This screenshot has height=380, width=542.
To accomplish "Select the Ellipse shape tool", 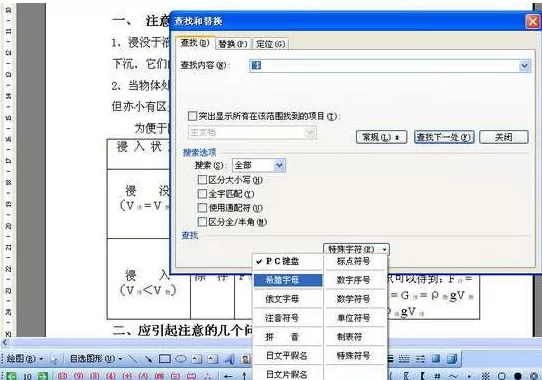I will 181,359.
